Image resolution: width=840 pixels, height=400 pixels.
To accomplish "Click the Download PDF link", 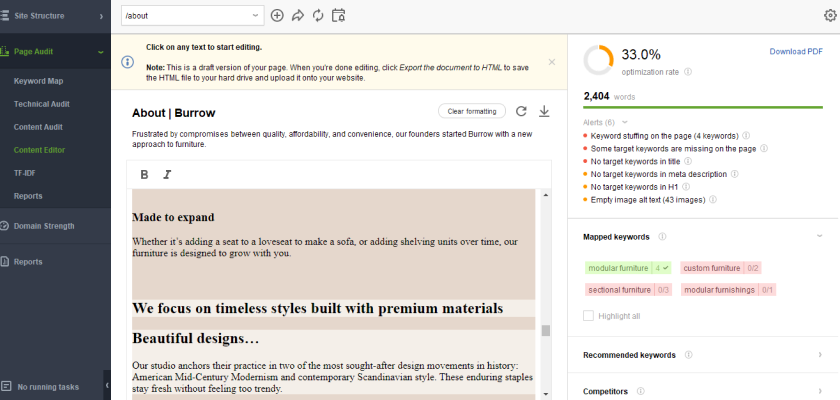I will pyautogui.click(x=796, y=51).
